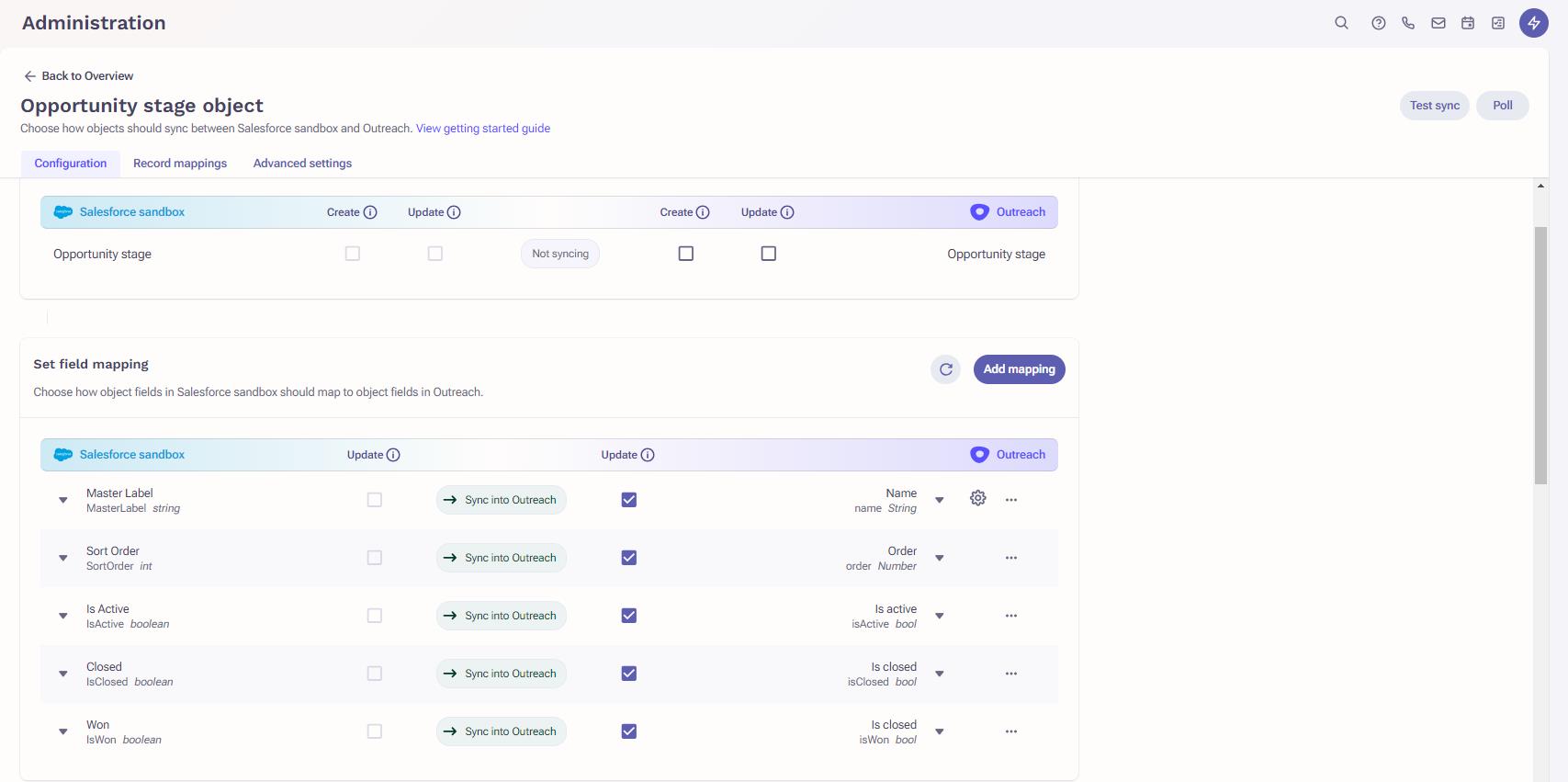Expand the Won Salesforce field dropdown
This screenshot has width=1568, height=782.
coord(63,732)
